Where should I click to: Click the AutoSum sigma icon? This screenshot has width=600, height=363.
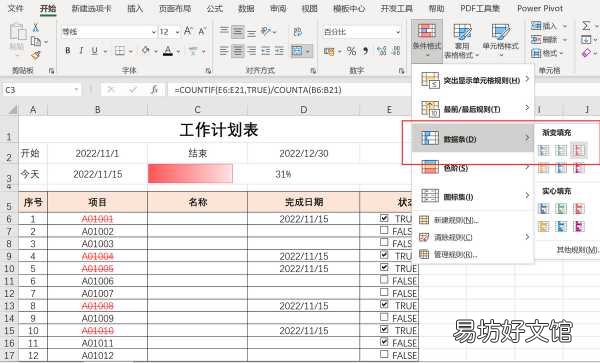[586, 26]
